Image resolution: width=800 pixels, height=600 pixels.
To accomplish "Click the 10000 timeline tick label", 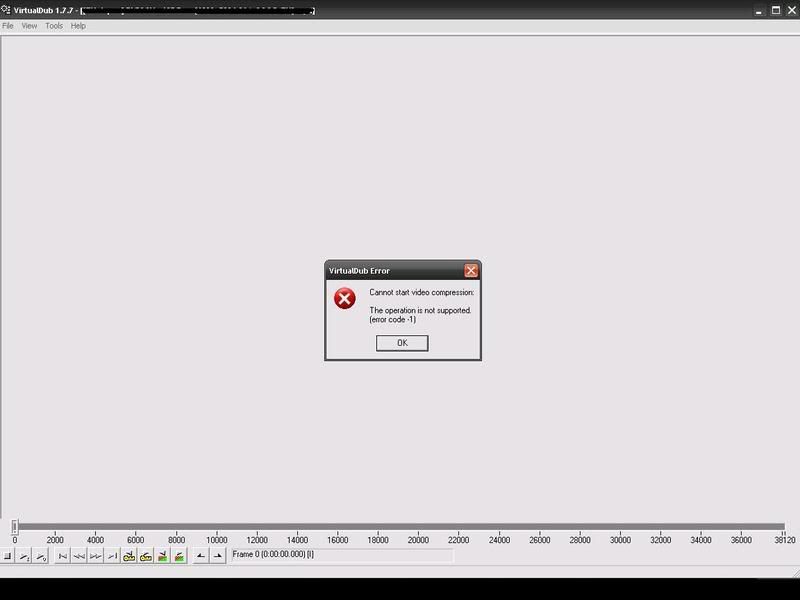I will (x=217, y=540).
